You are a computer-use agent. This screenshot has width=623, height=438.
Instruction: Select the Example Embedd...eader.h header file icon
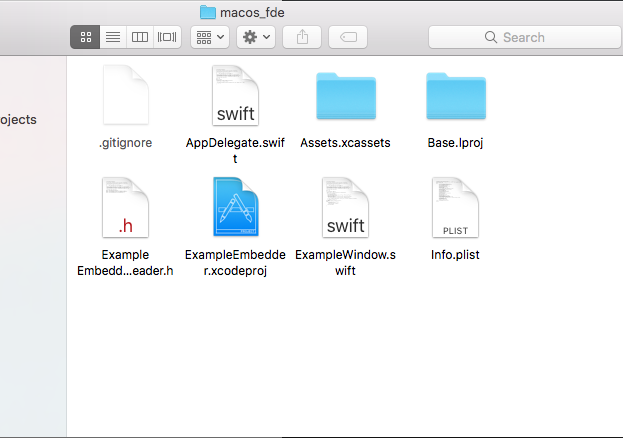126,207
